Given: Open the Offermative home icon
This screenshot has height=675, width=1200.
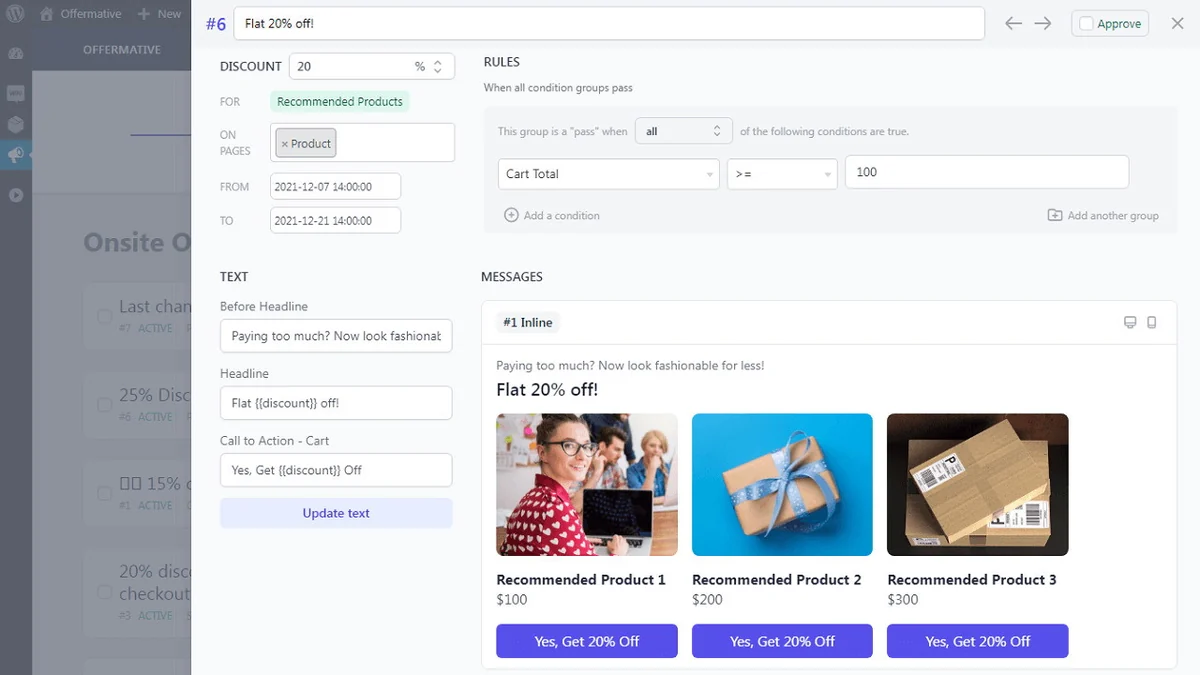Looking at the screenshot, I should pos(46,14).
